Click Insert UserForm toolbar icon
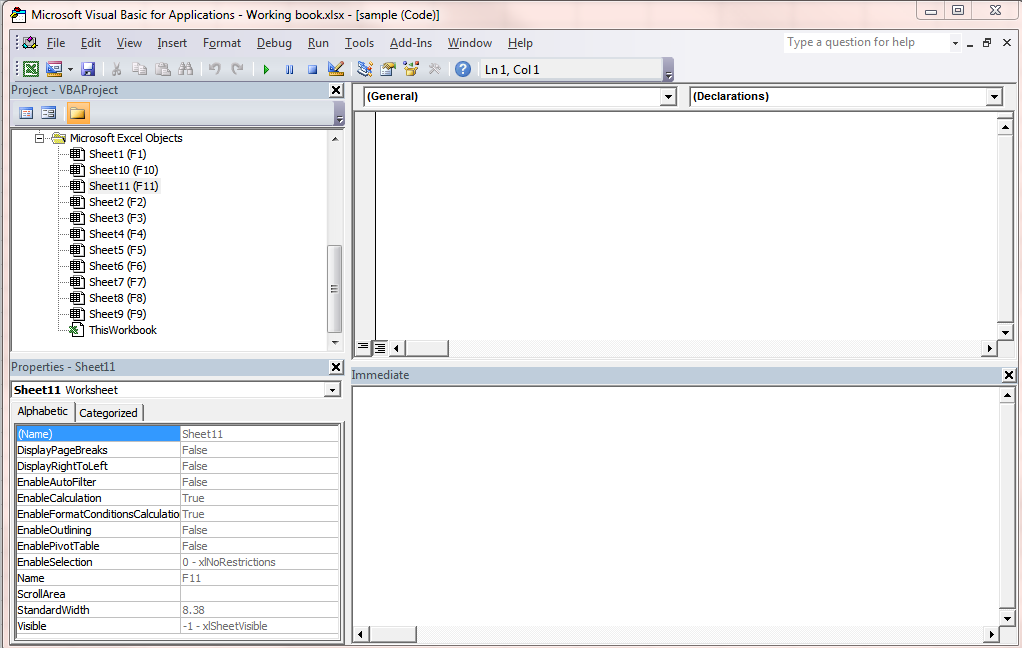 [x=54, y=69]
